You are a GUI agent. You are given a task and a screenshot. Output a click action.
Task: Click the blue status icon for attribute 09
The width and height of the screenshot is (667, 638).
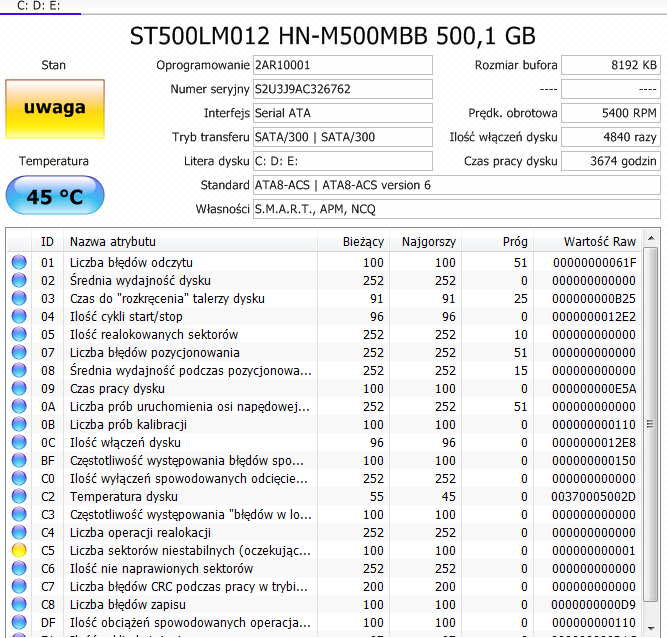(19, 388)
